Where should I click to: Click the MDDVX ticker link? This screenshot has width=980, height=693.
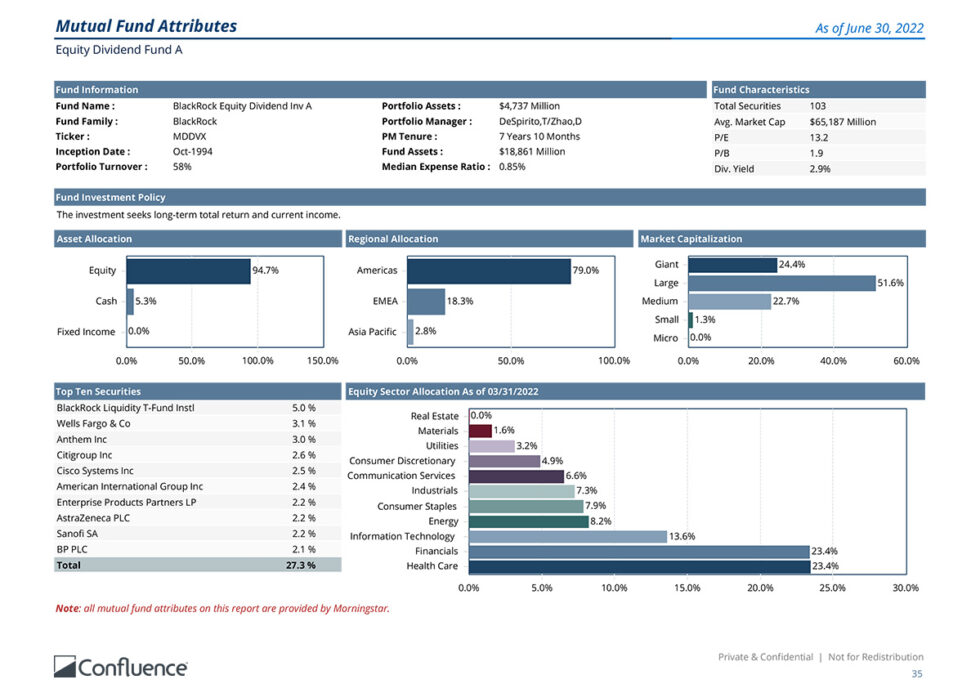tap(188, 136)
